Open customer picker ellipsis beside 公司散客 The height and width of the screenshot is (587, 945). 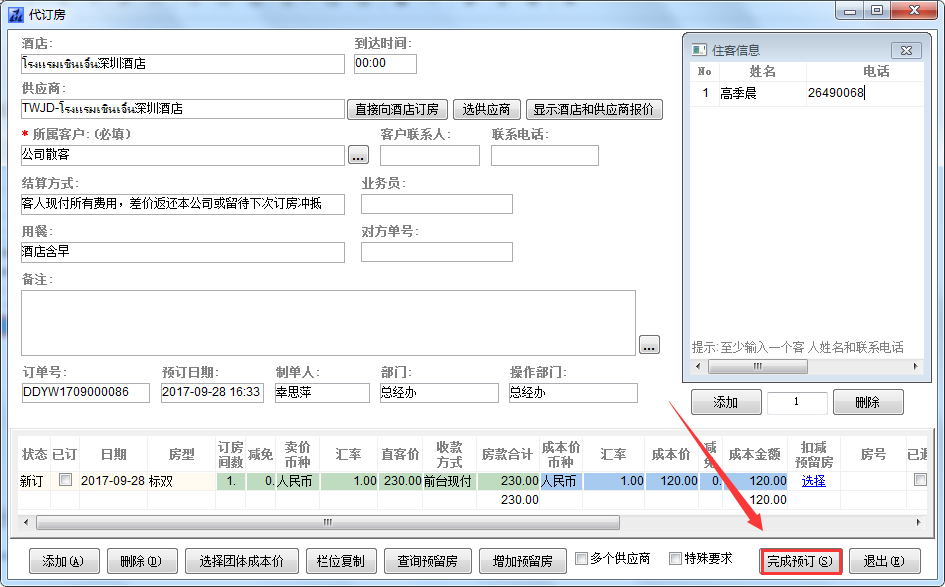[x=358, y=155]
